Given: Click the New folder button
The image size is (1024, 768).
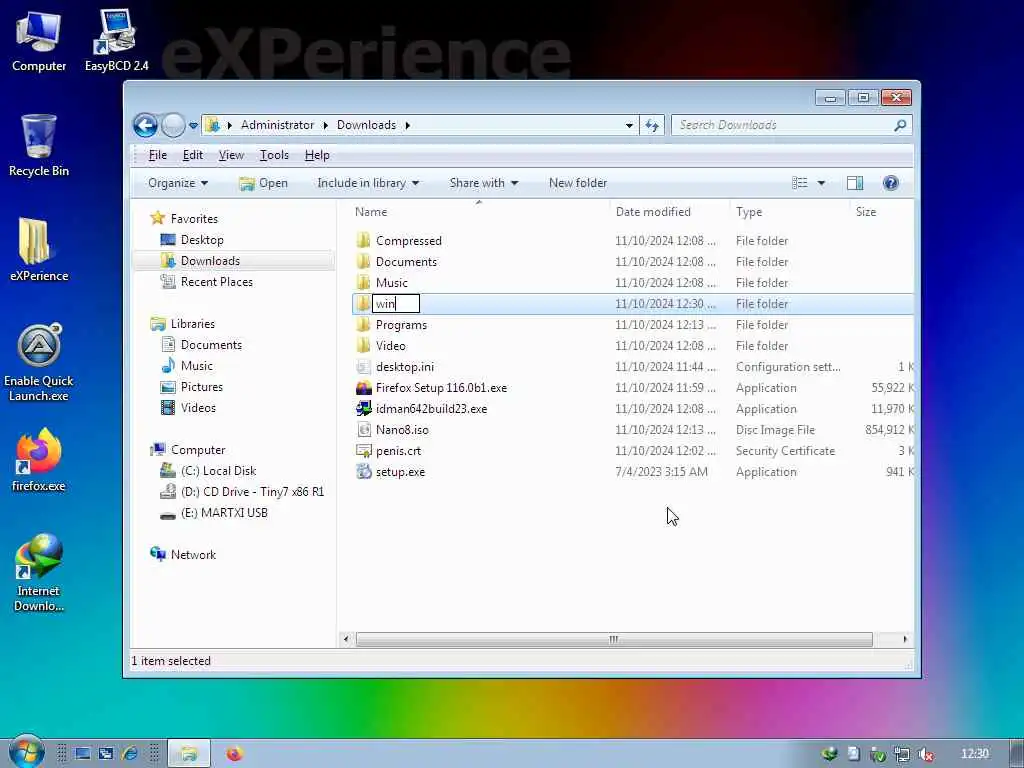Looking at the screenshot, I should point(578,183).
